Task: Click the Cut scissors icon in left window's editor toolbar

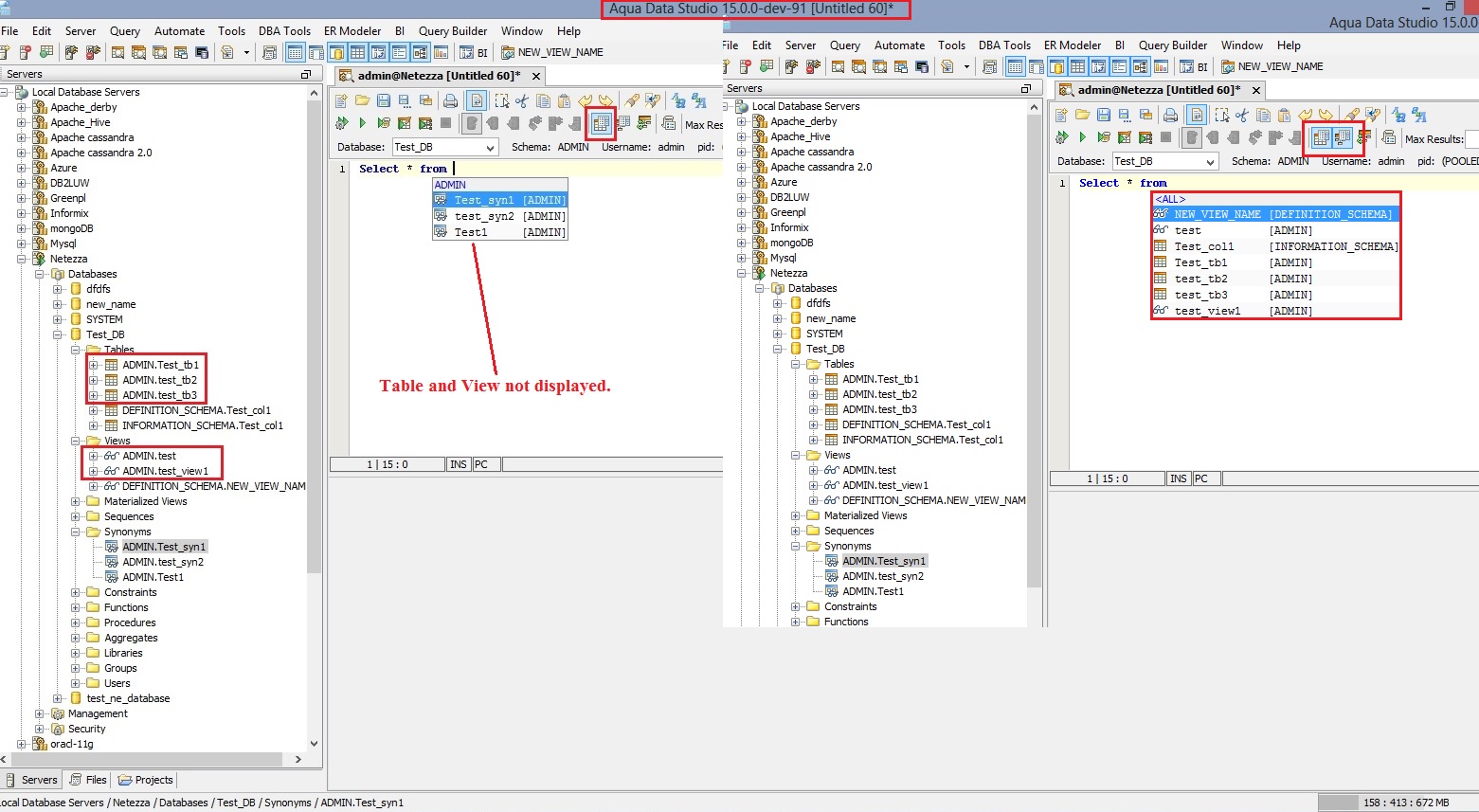Action: 521,100
